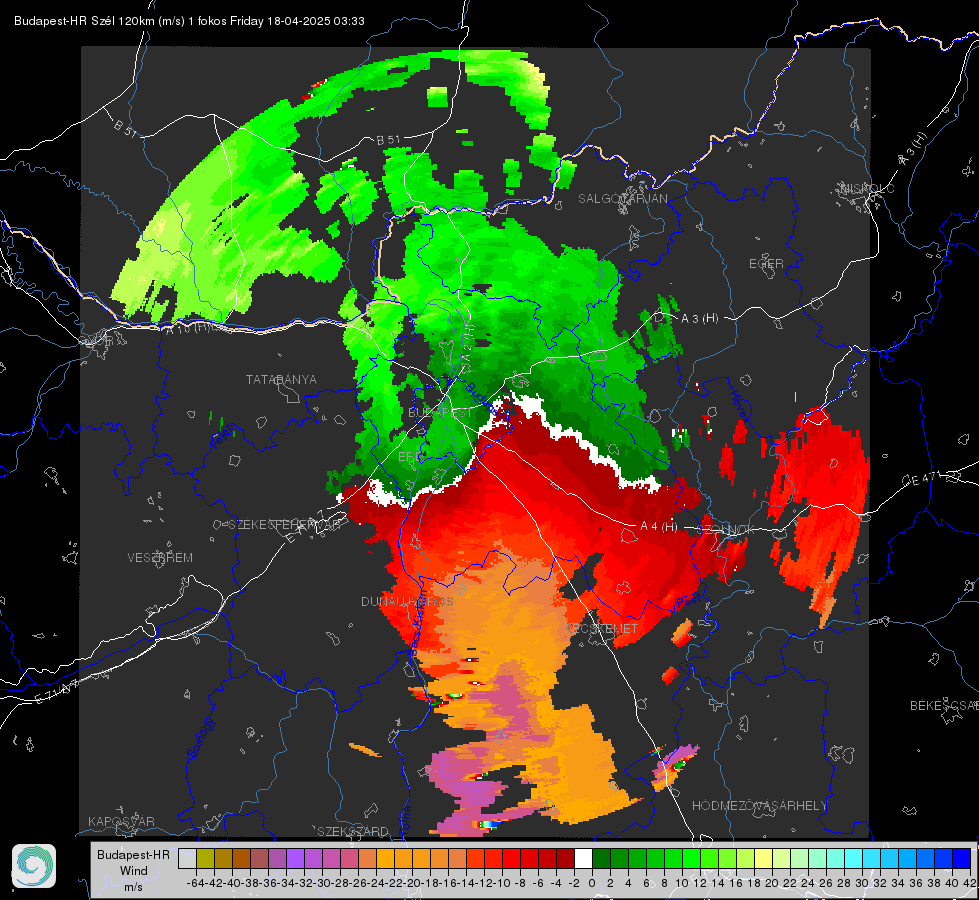979x900 pixels.
Task: Click the spiral weather service logo
Action: click(34, 866)
